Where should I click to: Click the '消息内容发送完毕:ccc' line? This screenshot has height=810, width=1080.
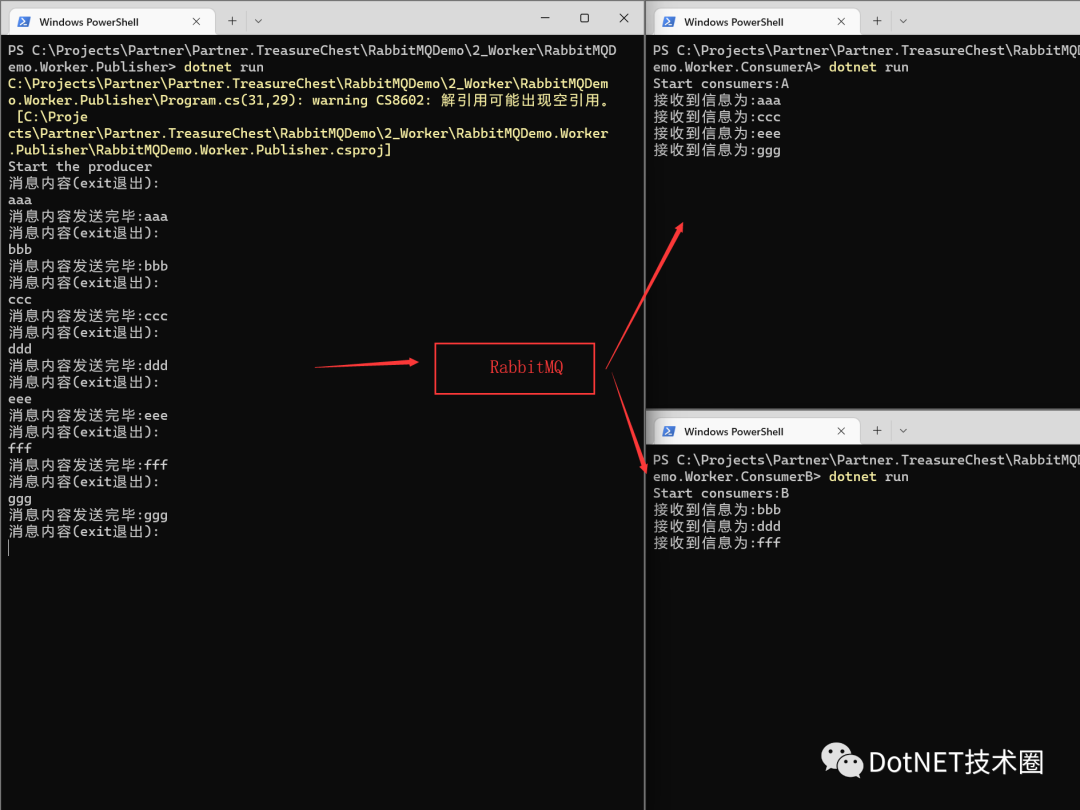[x=88, y=316]
